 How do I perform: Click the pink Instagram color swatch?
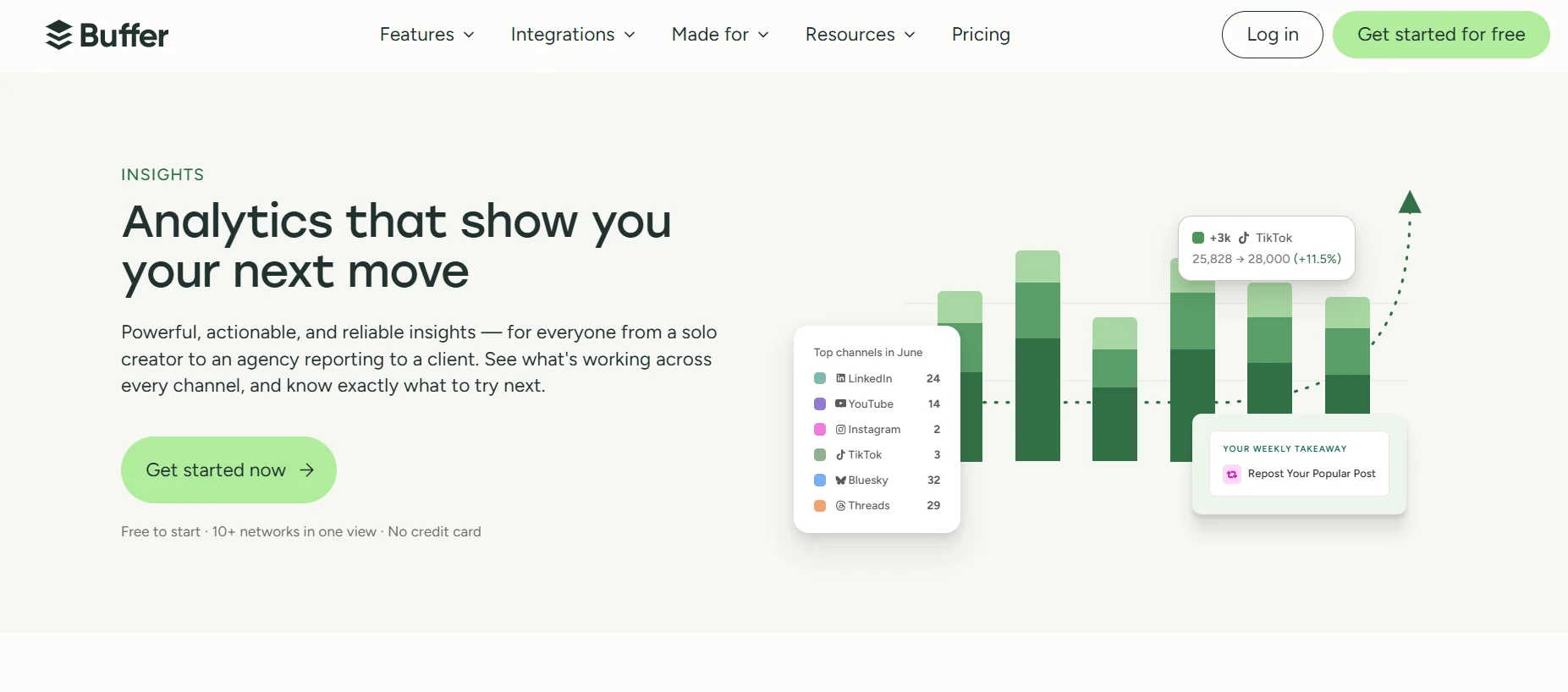pos(820,429)
